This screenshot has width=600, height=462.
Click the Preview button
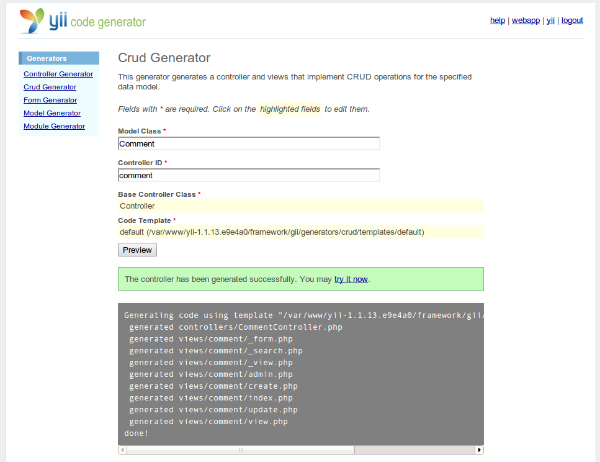(137, 250)
